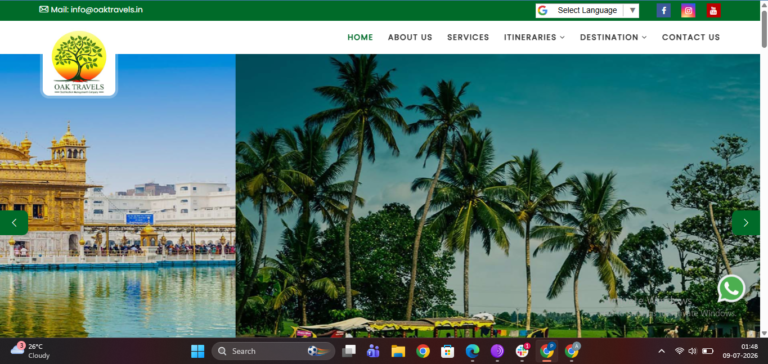Open the About Us page
The height and width of the screenshot is (364, 768).
click(410, 37)
